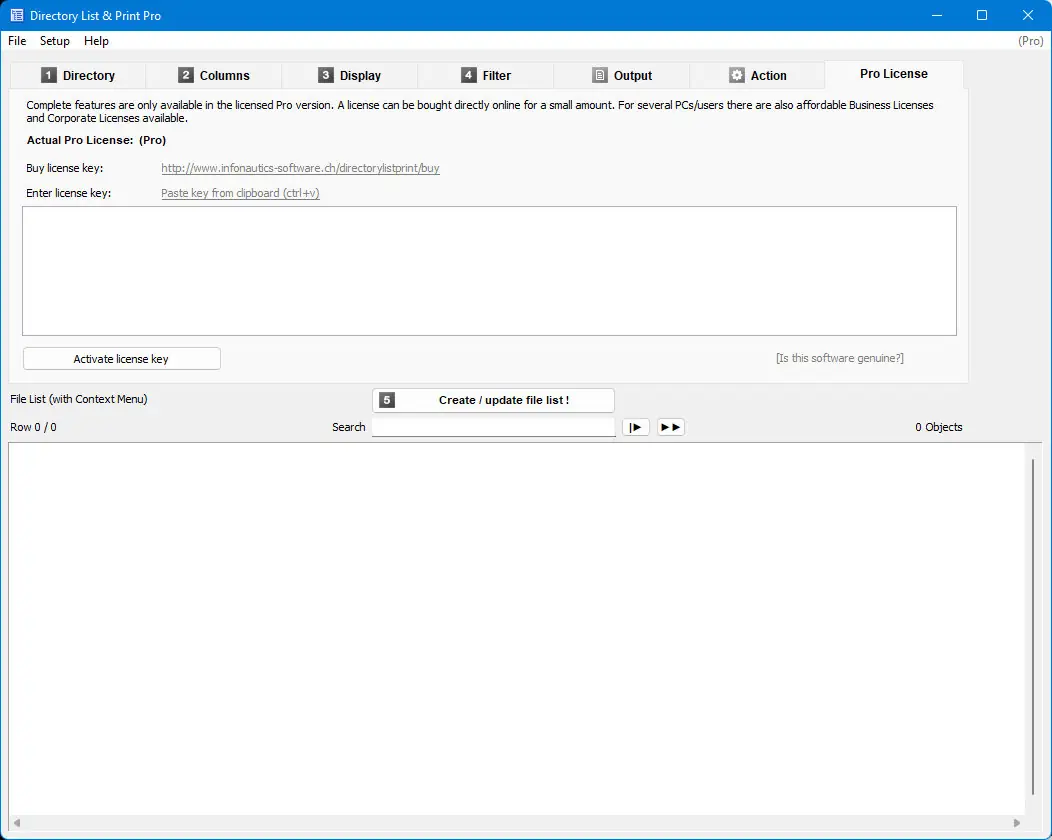
Task: Click the horizontal scrollbar left arrow
Action: point(17,823)
